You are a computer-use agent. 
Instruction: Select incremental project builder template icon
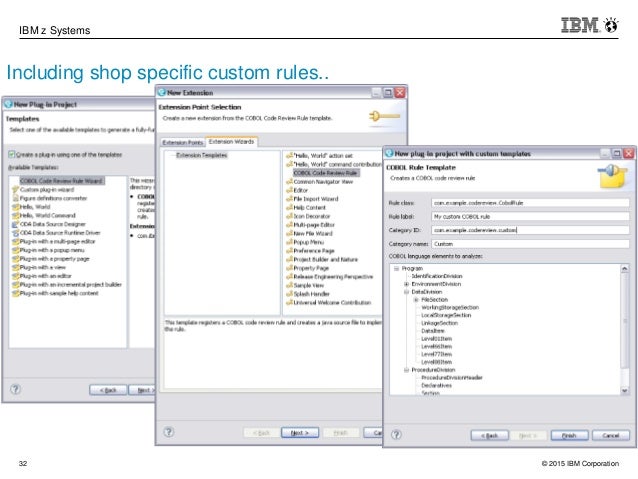coord(15,284)
